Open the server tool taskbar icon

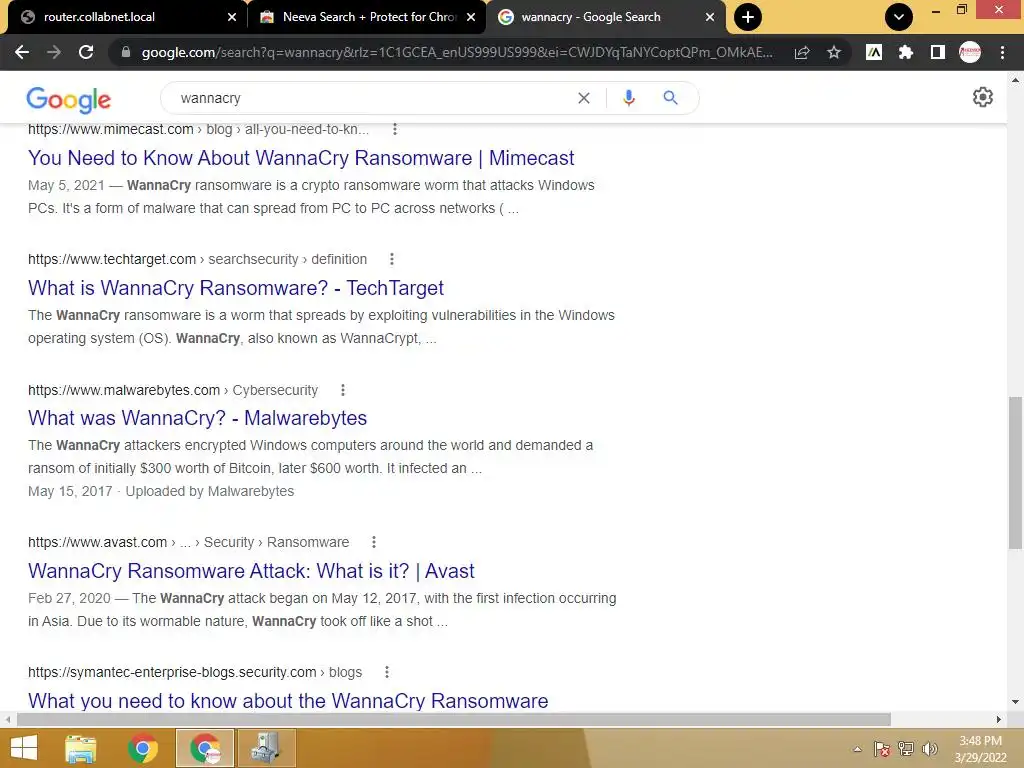(266, 748)
